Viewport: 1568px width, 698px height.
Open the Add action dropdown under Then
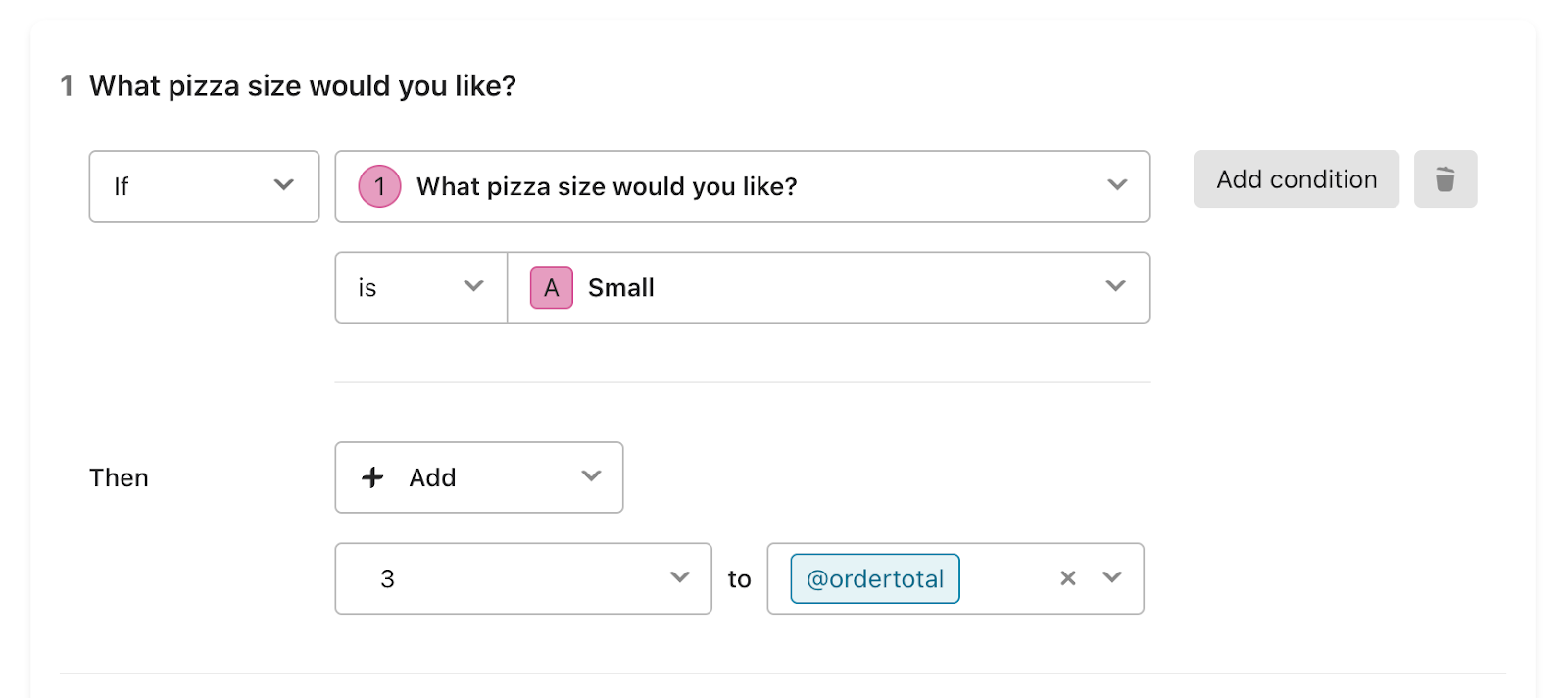tap(479, 477)
